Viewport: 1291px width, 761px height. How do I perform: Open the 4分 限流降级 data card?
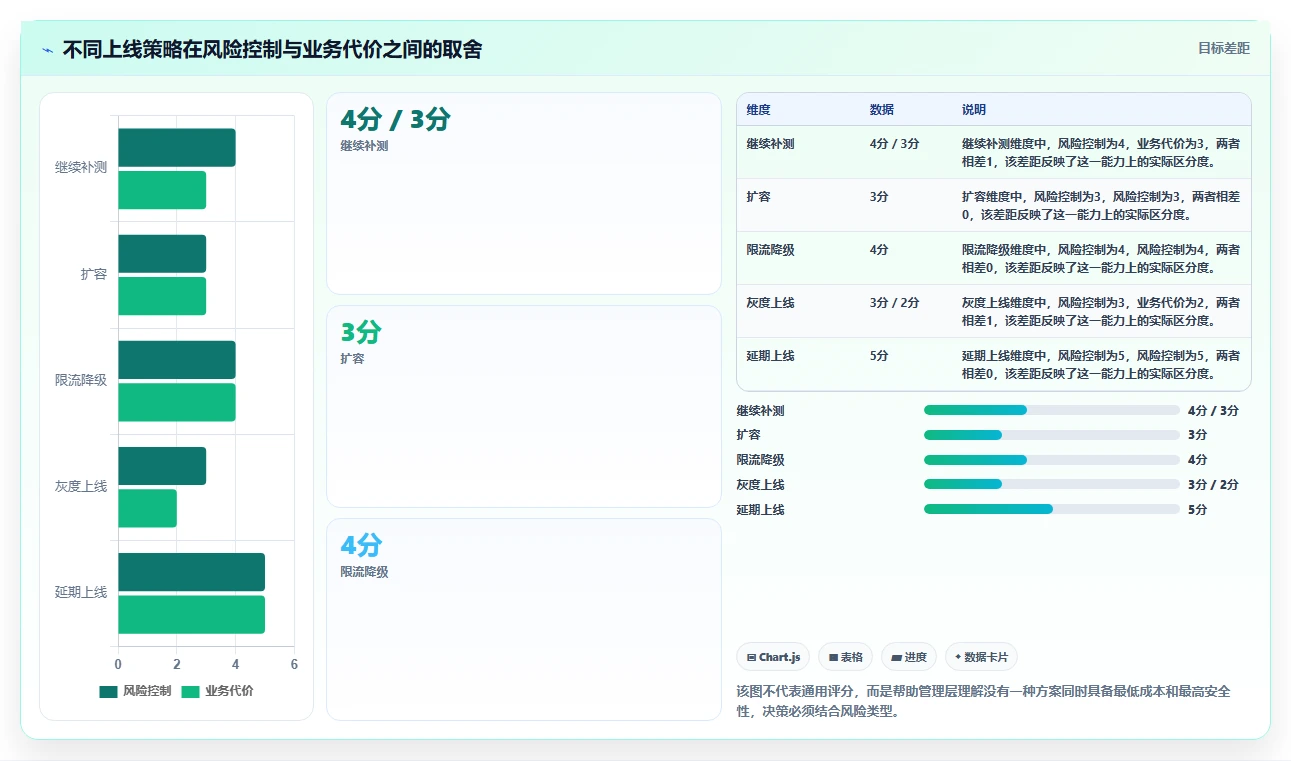pos(524,619)
